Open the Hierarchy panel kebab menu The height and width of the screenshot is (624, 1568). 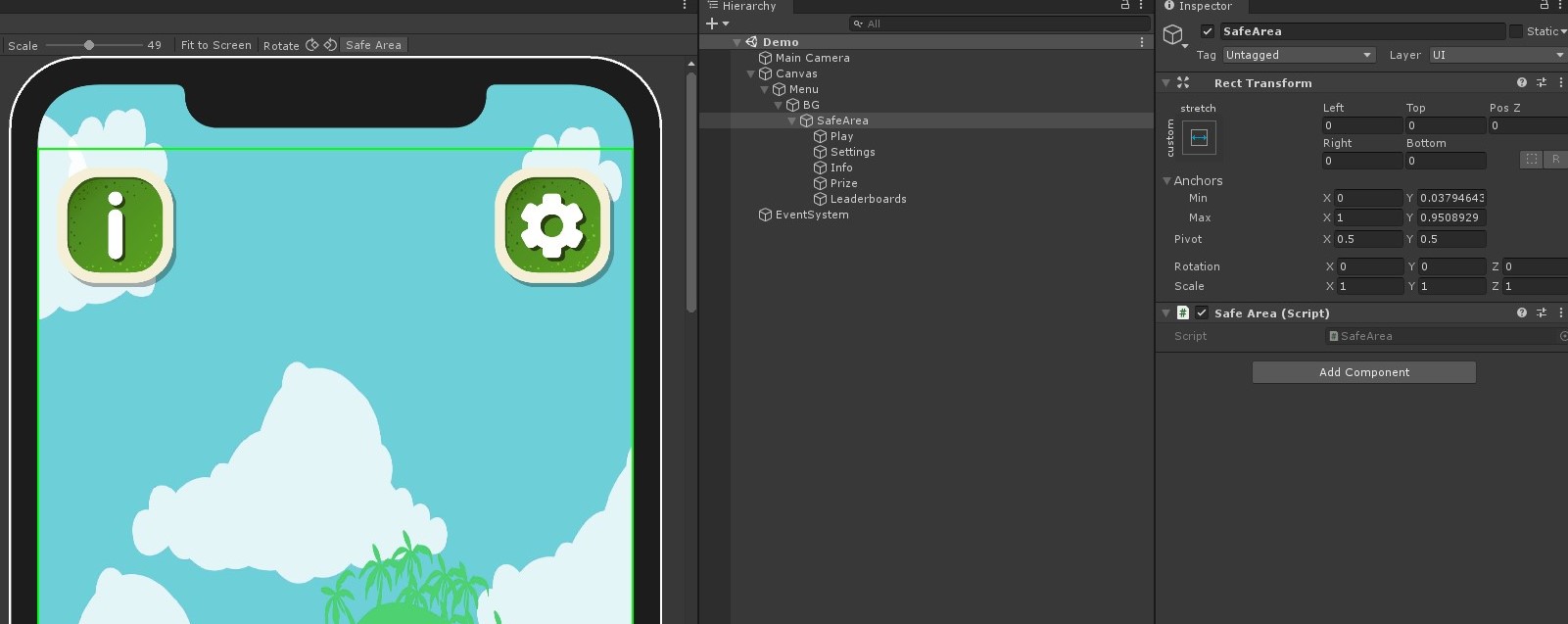1141,6
